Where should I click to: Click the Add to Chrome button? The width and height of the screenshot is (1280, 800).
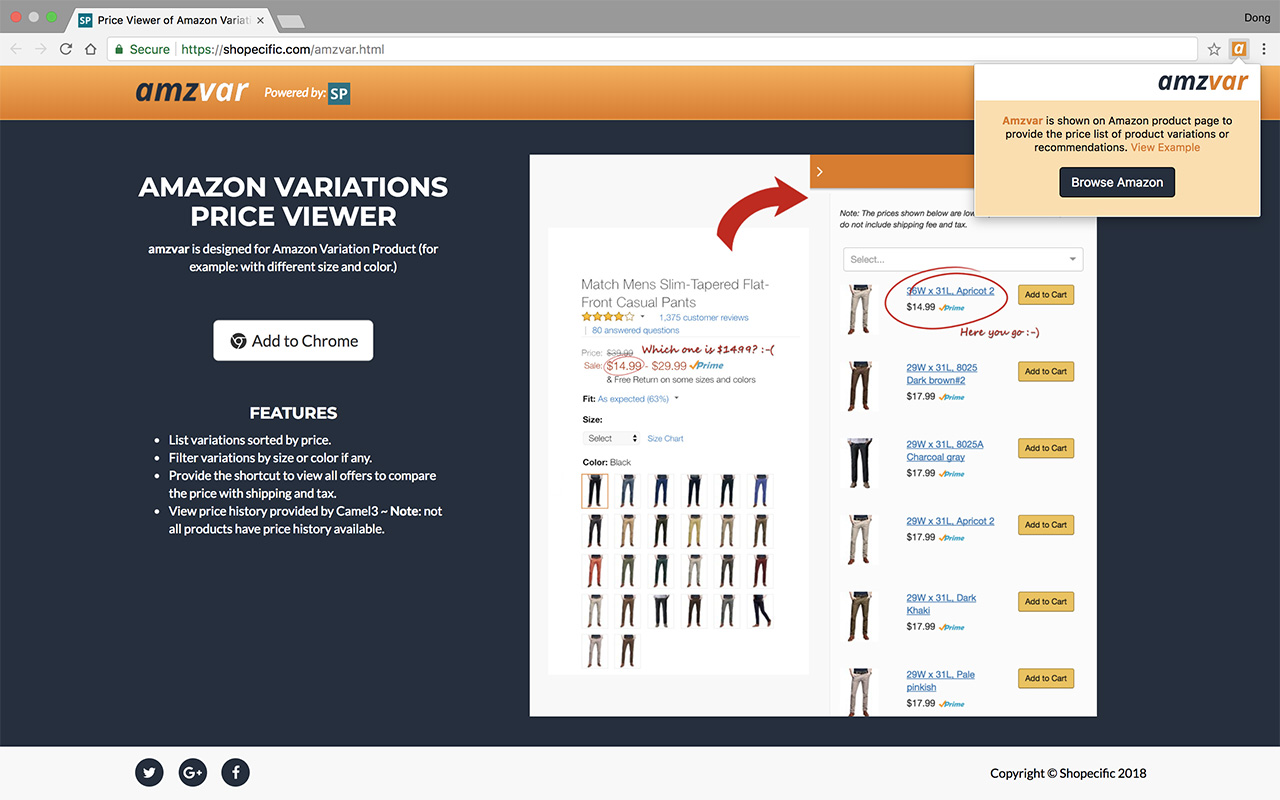pyautogui.click(x=293, y=341)
